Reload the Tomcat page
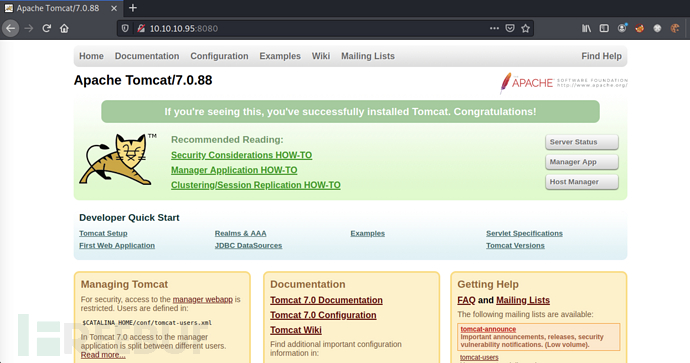This screenshot has height=363, width=690. 47,29
